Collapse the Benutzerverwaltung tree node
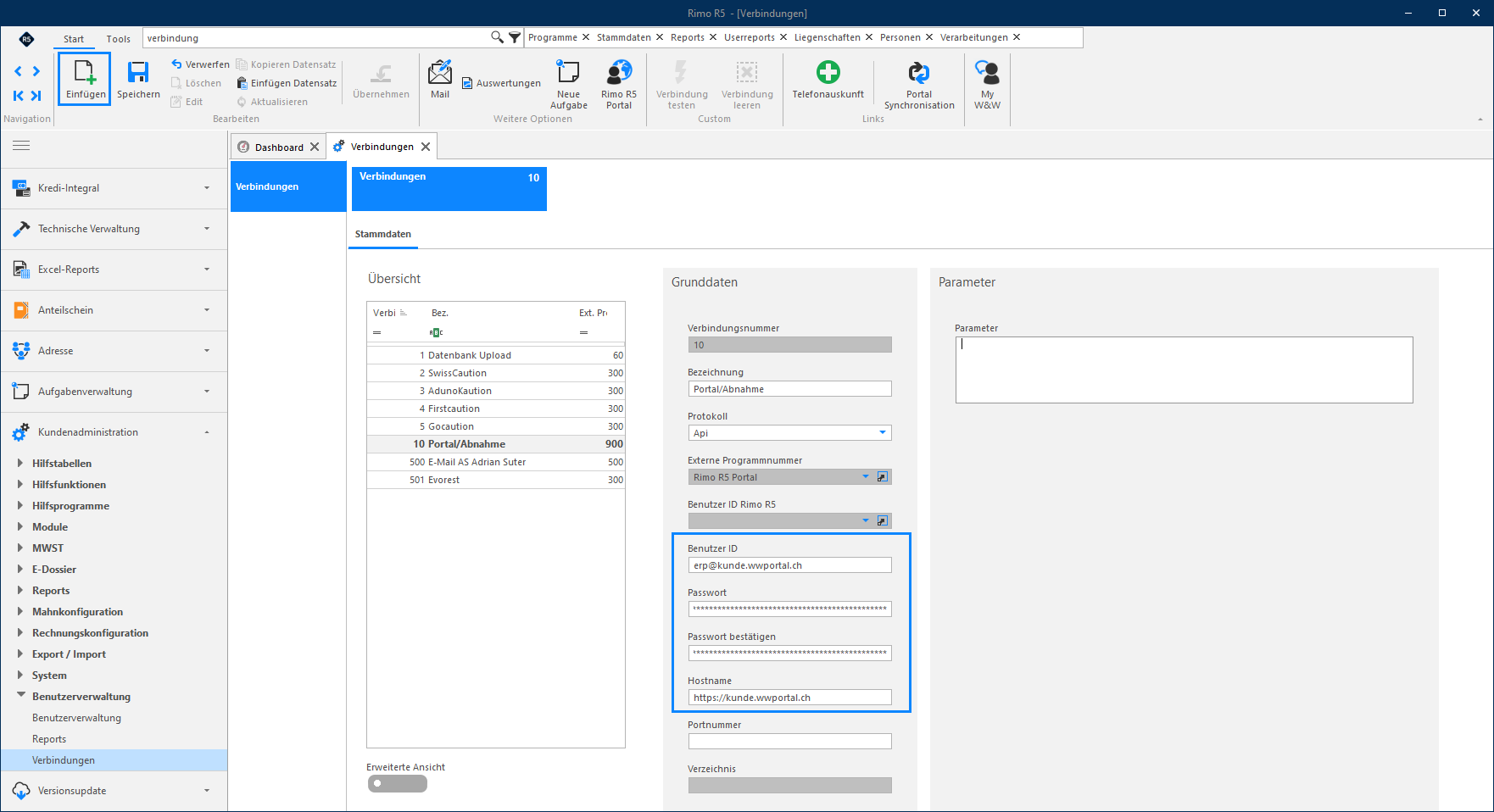 click(20, 695)
